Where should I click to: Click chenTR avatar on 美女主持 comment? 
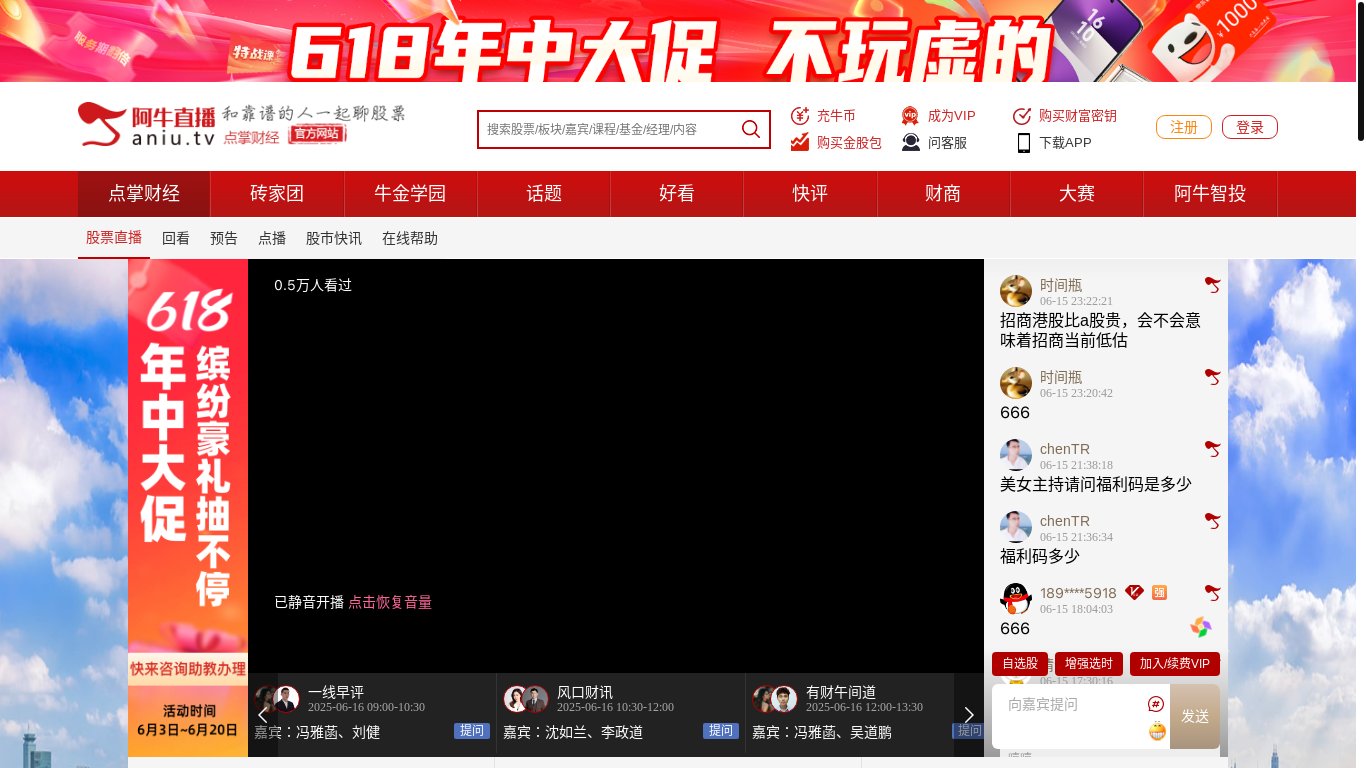1016,455
